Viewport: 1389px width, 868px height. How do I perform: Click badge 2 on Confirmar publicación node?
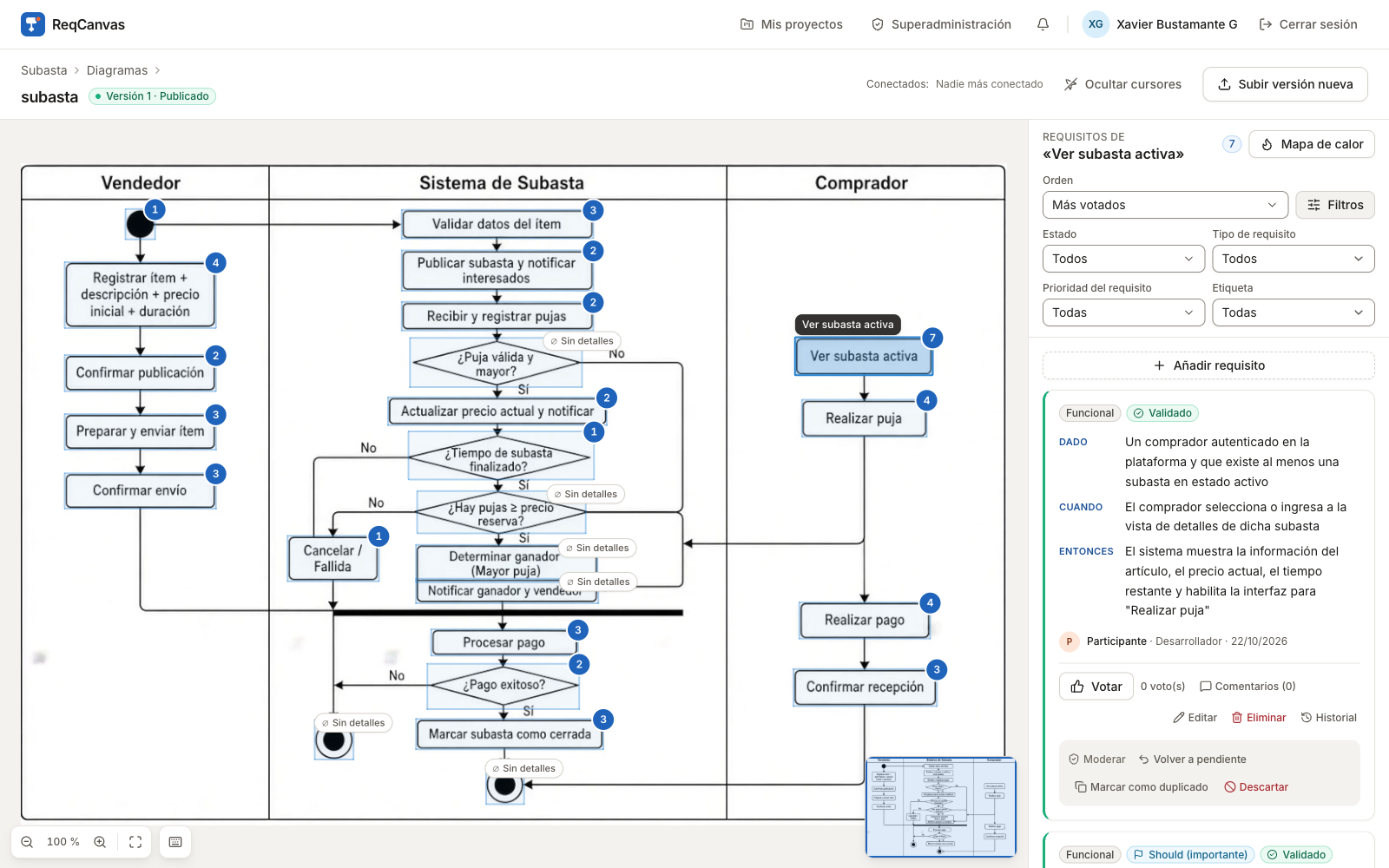[x=216, y=356]
